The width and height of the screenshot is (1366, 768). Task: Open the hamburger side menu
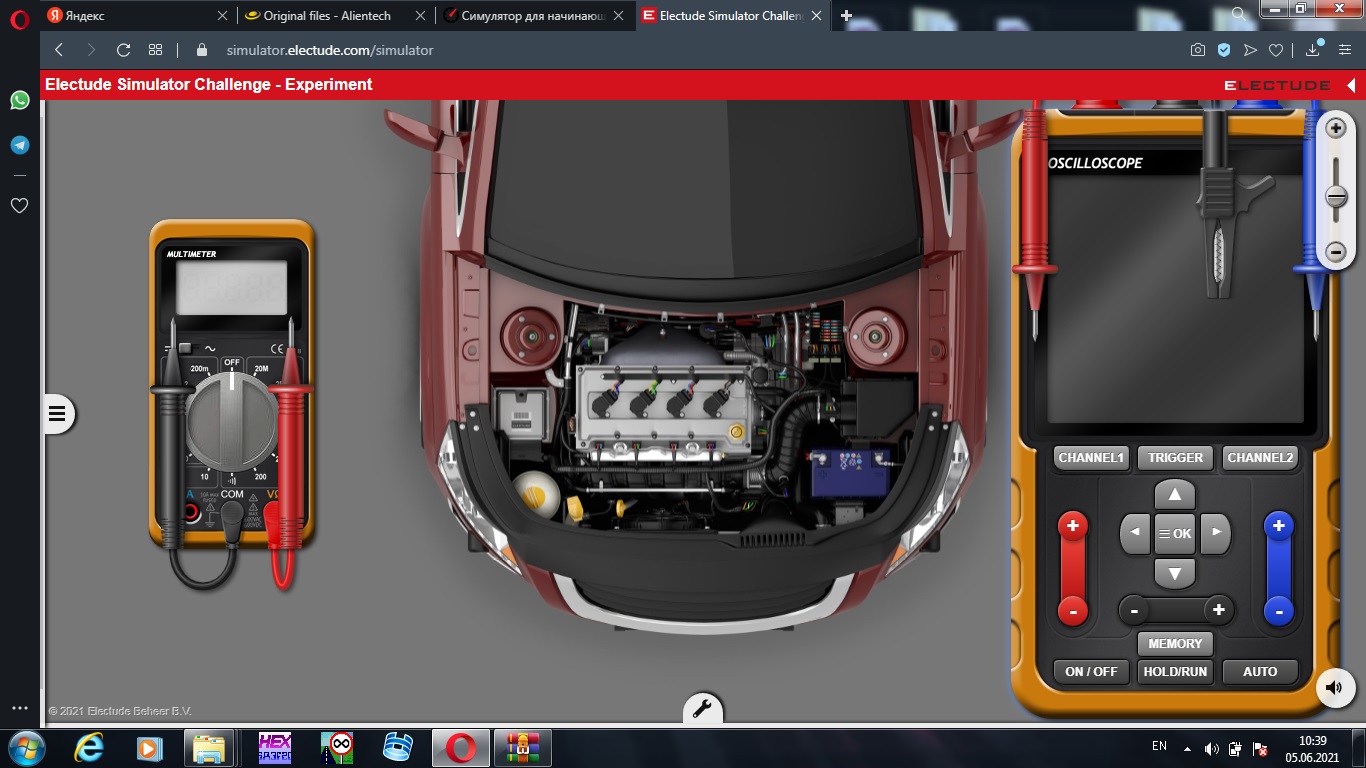58,413
